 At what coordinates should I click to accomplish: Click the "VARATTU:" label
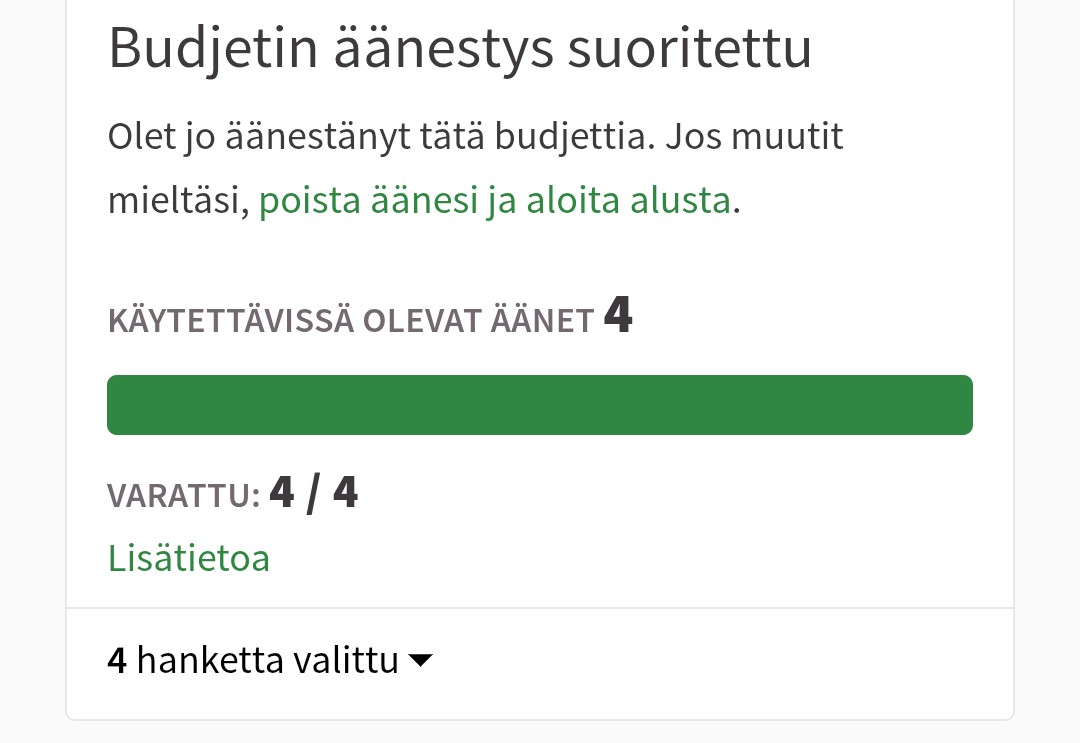(x=184, y=495)
